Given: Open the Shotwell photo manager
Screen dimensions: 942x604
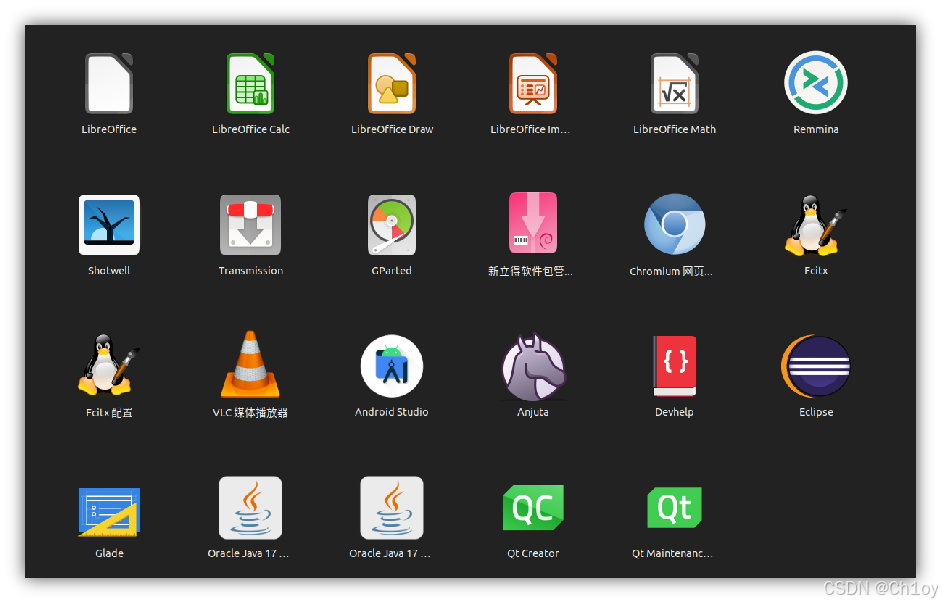Looking at the screenshot, I should [109, 225].
